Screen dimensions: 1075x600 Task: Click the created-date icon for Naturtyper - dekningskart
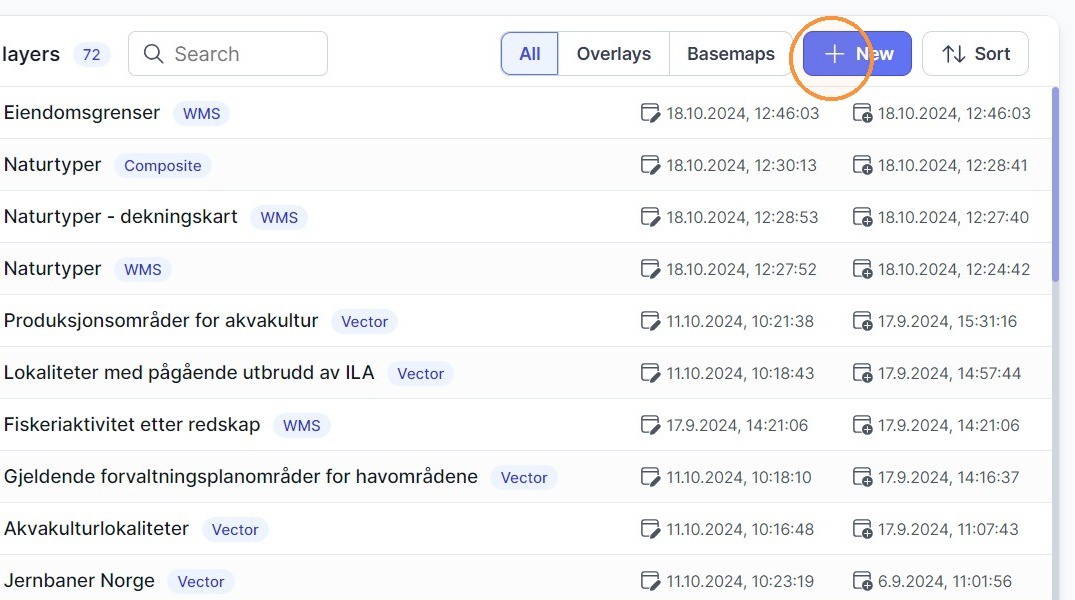[862, 217]
